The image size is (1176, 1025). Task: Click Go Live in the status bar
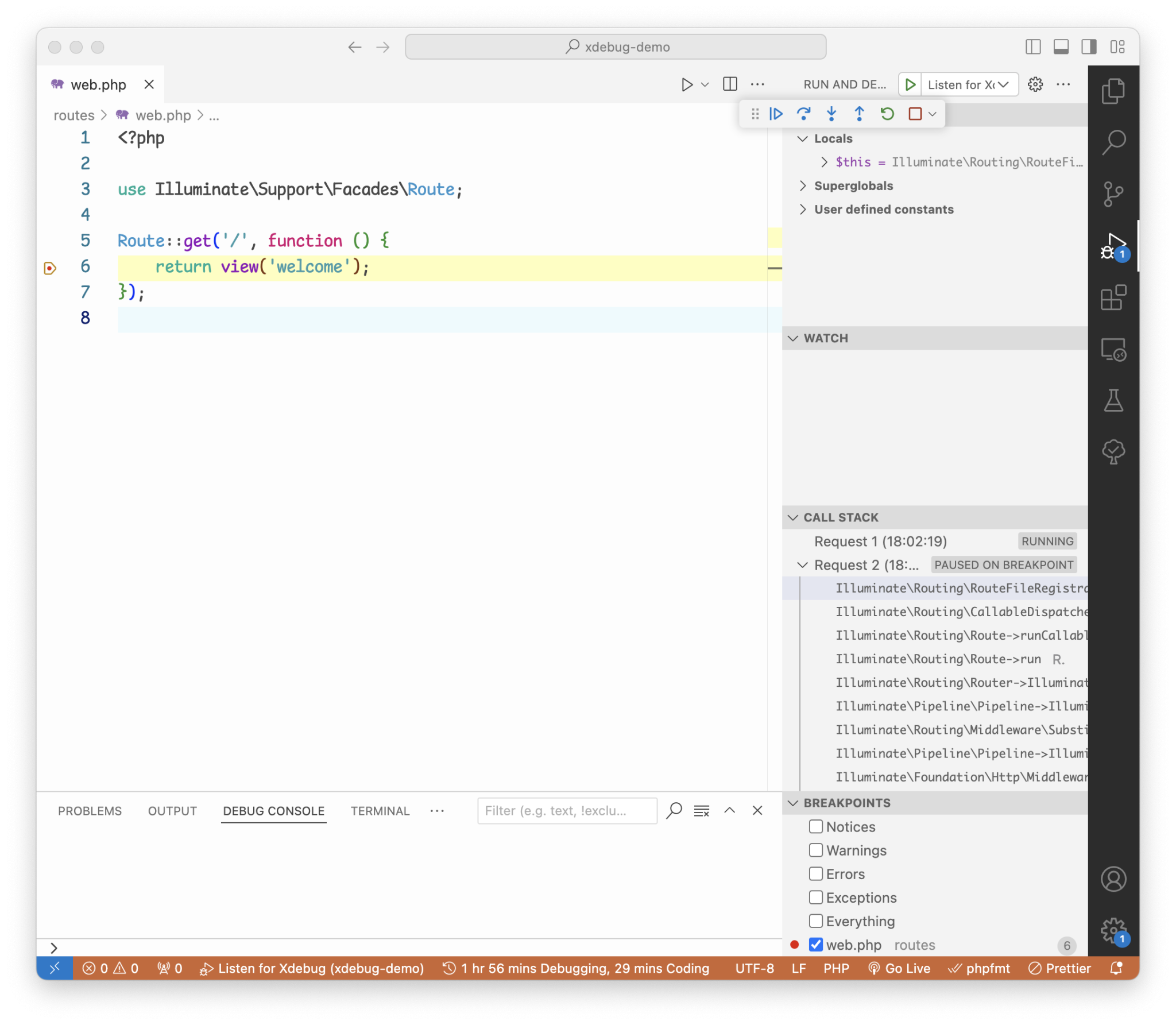pyautogui.click(x=900, y=968)
